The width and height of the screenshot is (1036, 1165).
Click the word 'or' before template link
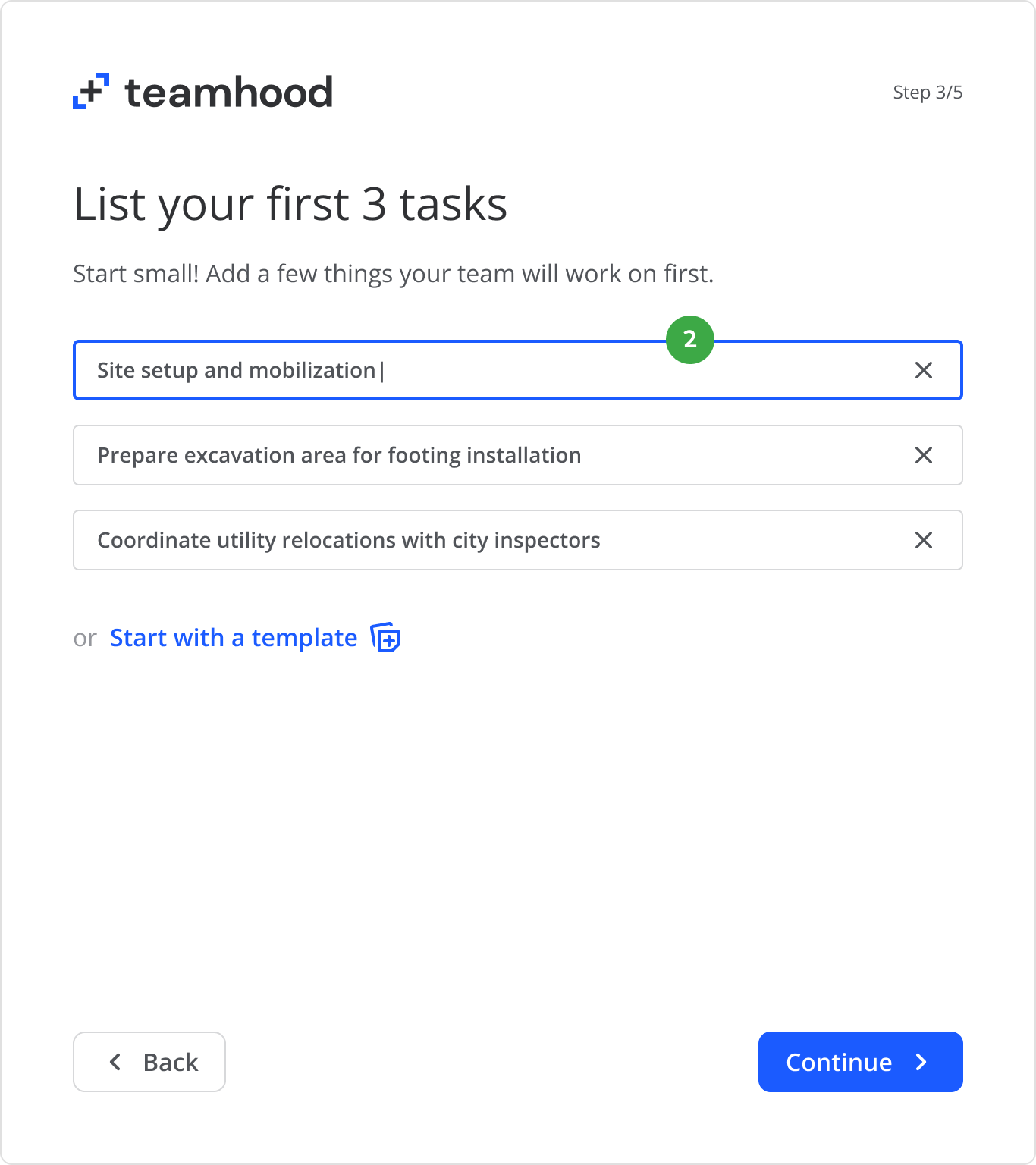[x=85, y=639]
